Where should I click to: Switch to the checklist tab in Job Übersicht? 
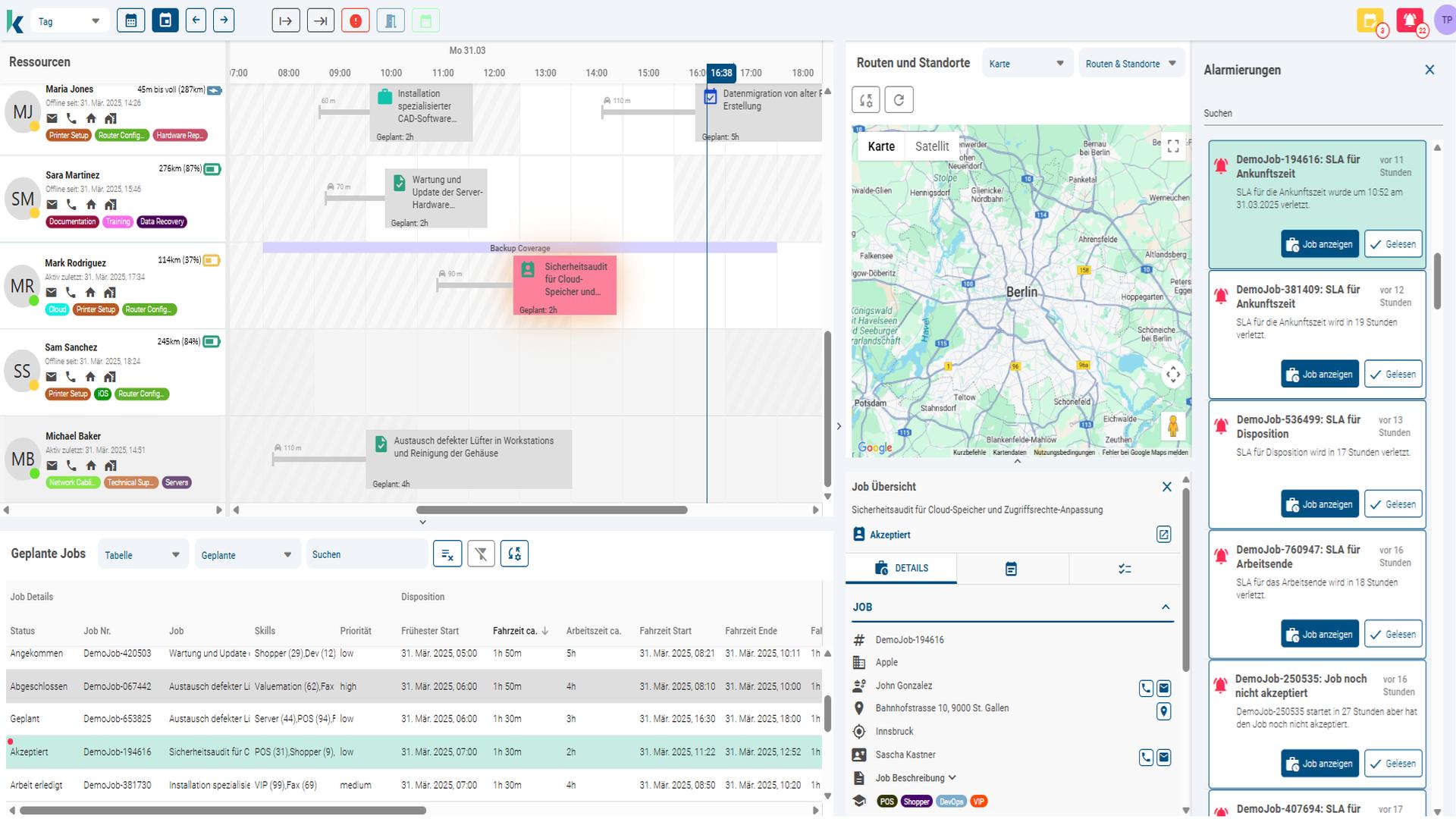pyautogui.click(x=1125, y=569)
